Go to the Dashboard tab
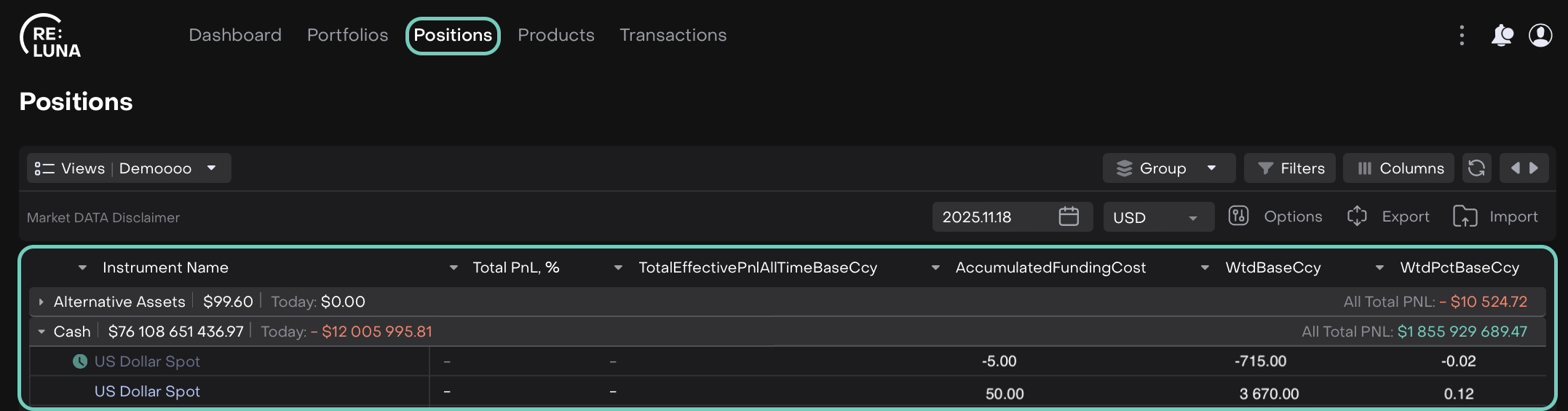The width and height of the screenshot is (1568, 411). [235, 35]
